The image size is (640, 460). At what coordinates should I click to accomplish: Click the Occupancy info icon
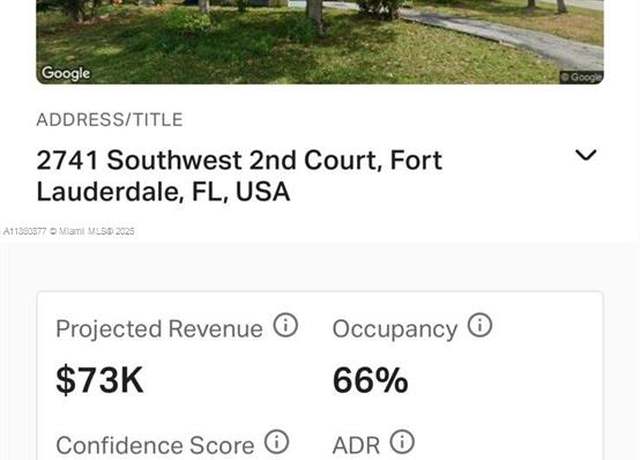(480, 325)
